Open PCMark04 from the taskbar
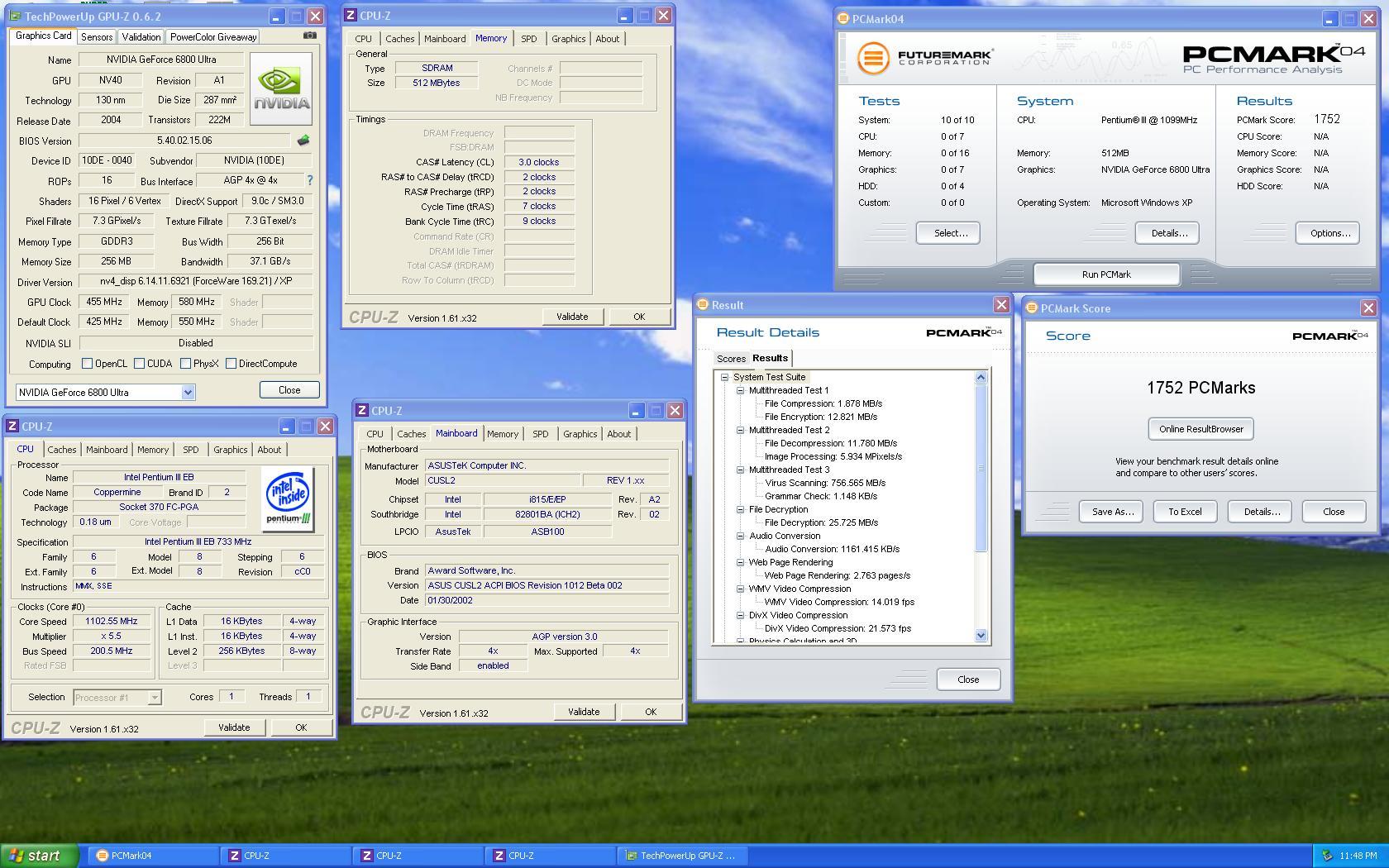Viewport: 1389px width, 868px height. 154,856
